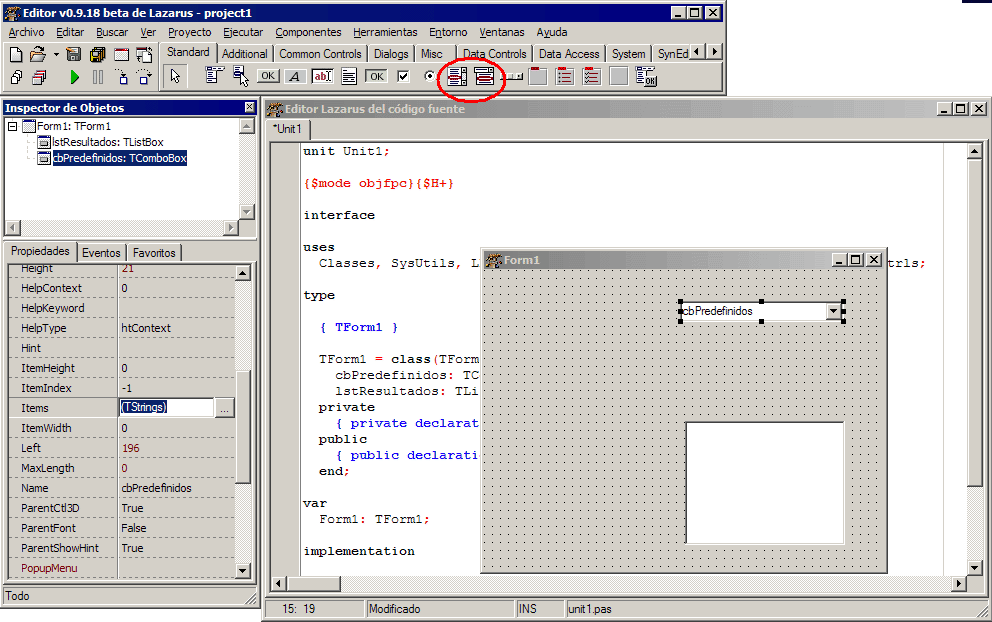Switch to the Common Controls palette tab
This screenshot has width=992, height=622.
[x=320, y=54]
